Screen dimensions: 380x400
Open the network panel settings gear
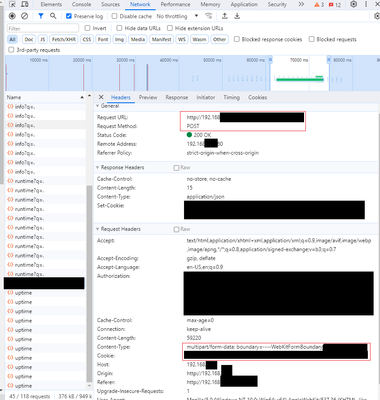[377, 16]
